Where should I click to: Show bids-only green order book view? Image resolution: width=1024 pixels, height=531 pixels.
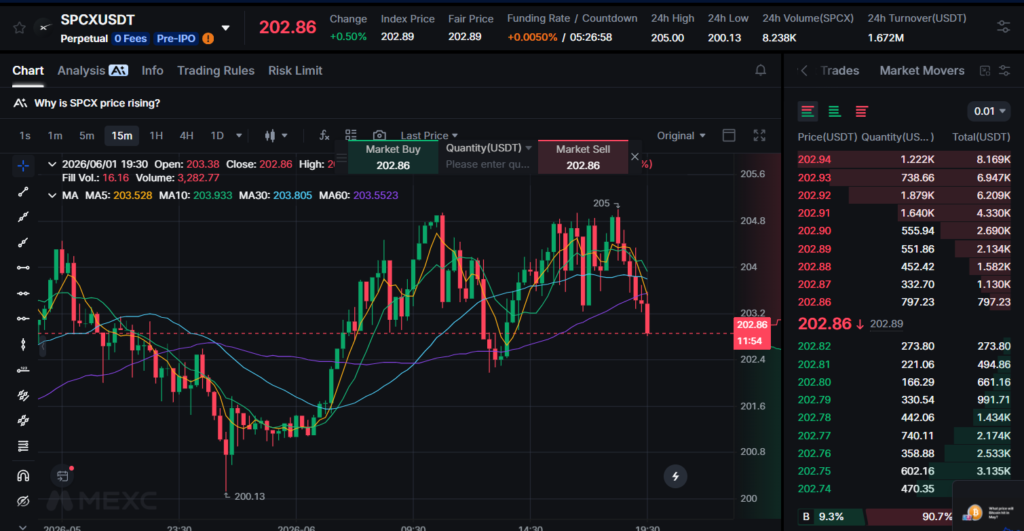pyautogui.click(x=835, y=112)
